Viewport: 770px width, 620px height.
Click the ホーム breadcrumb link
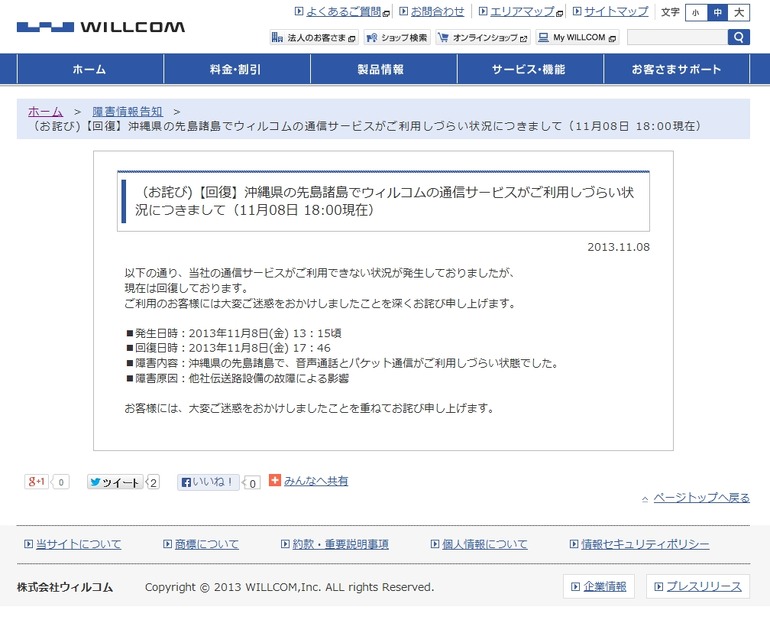coord(46,111)
